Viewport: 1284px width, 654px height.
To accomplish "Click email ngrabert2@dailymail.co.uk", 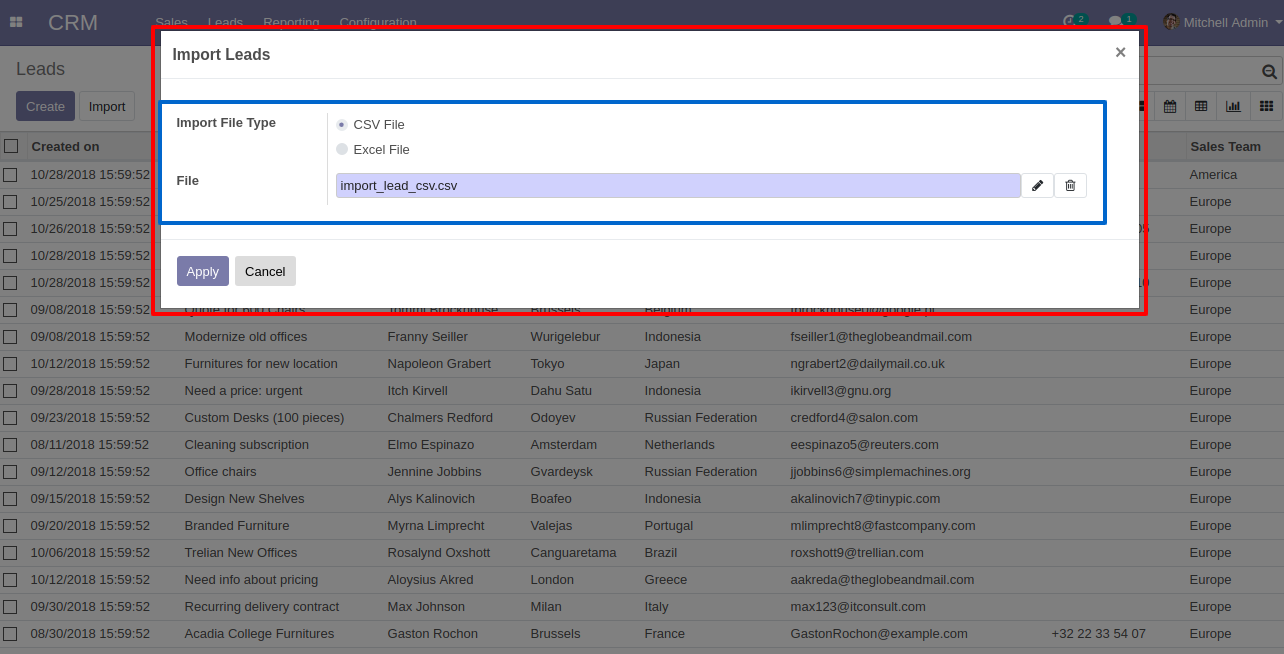I will click(x=867, y=364).
